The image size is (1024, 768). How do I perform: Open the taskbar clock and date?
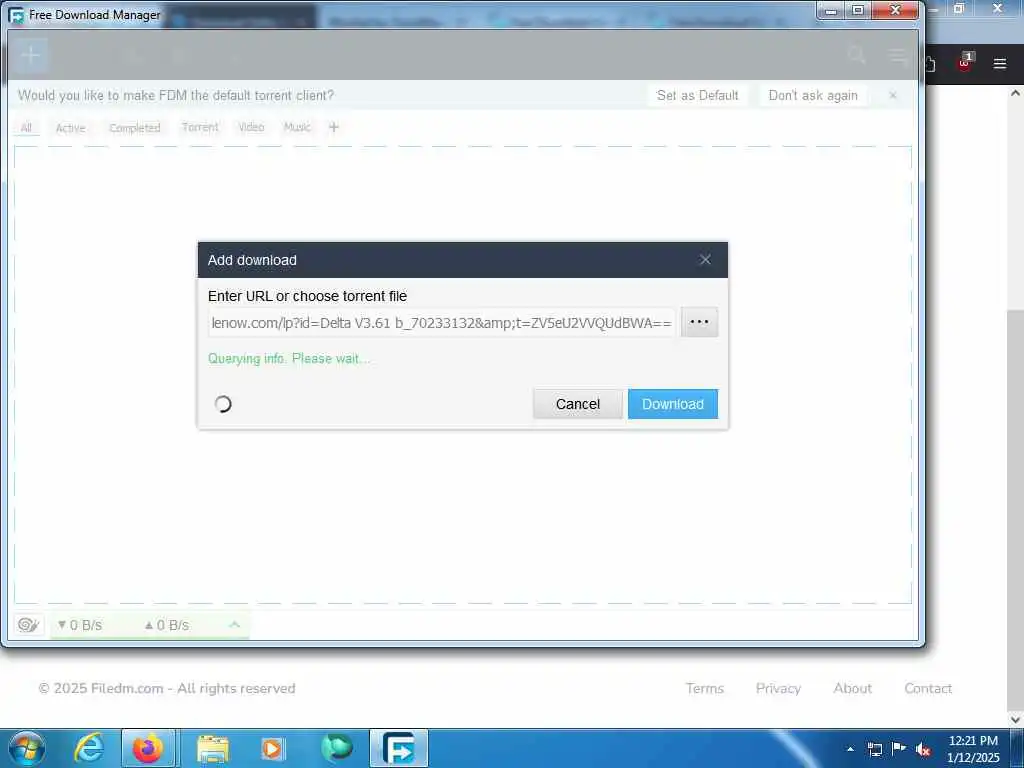(973, 749)
